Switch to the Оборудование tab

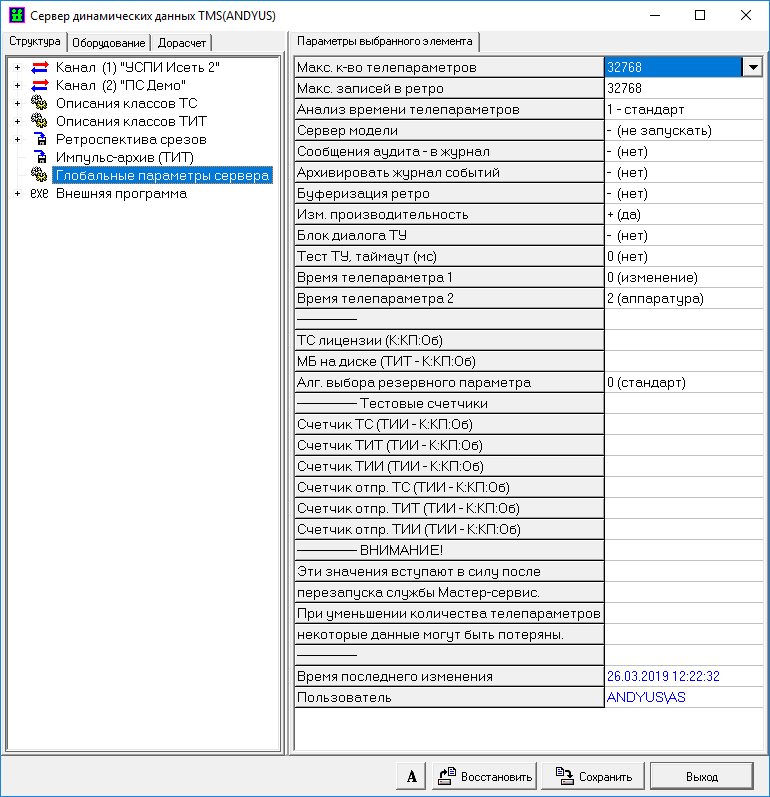point(110,43)
